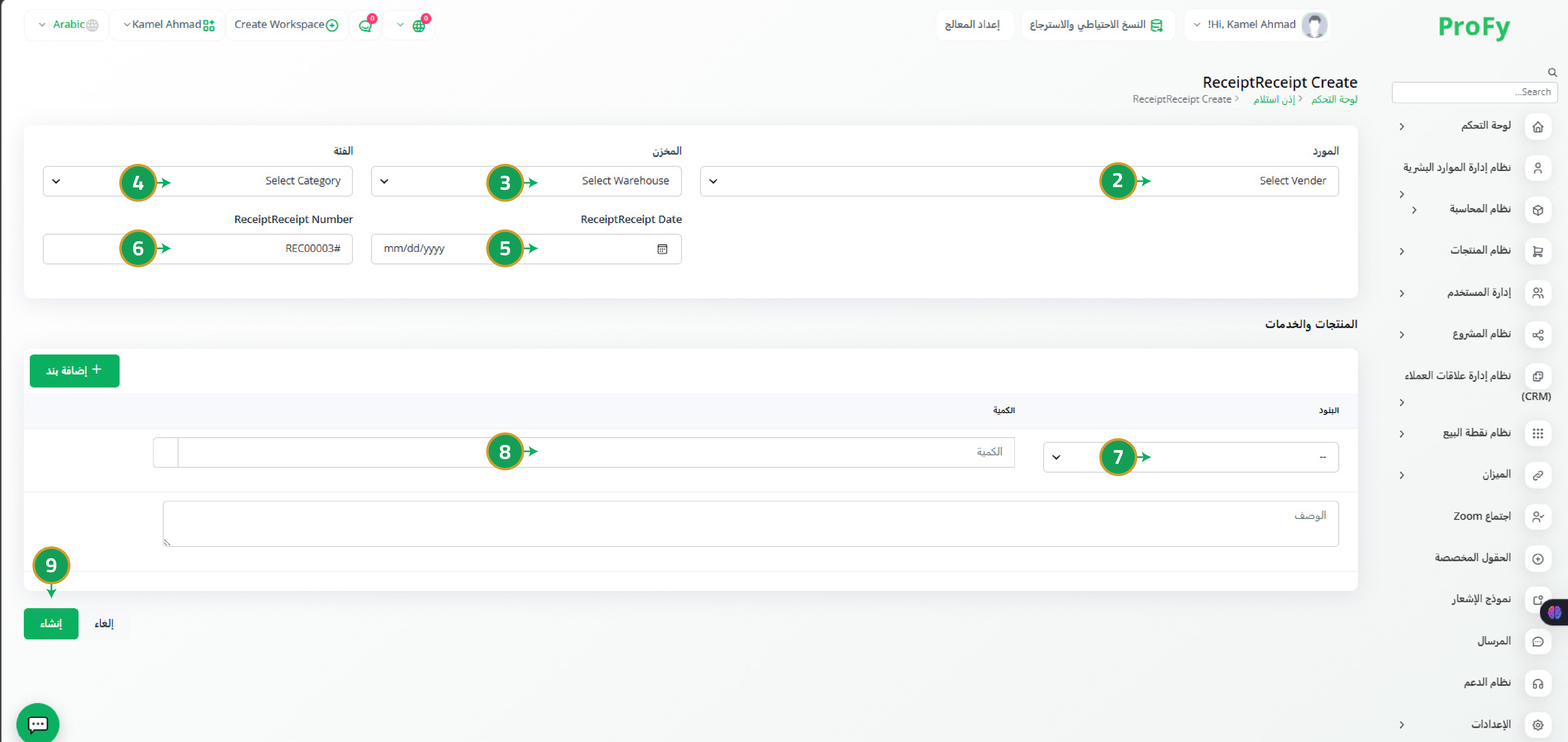Click the إنشاء create button
This screenshot has width=1568, height=742.
51,623
